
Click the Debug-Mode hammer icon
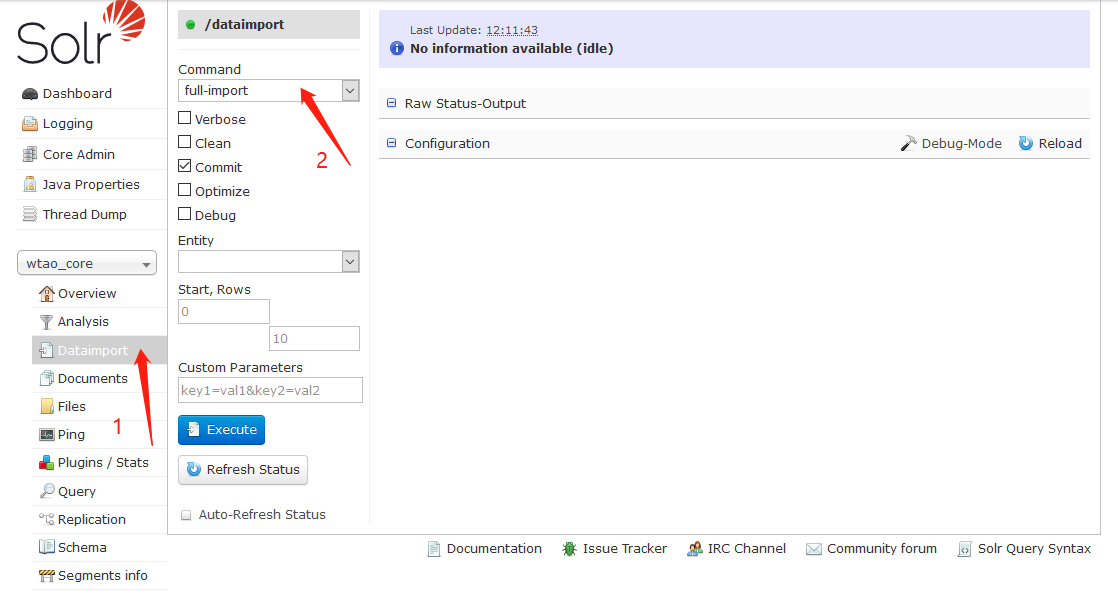click(908, 143)
